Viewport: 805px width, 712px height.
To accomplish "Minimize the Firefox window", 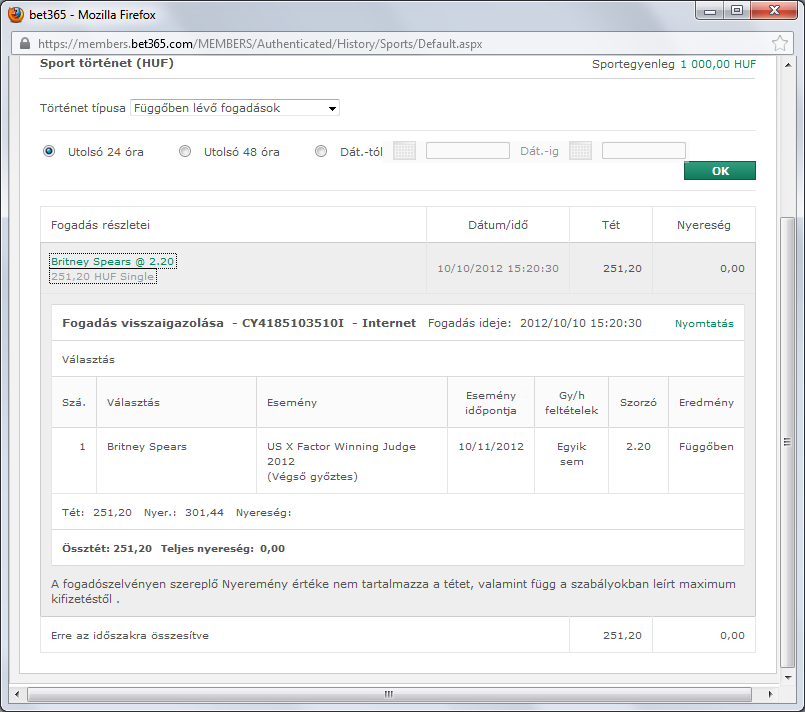I will [710, 10].
